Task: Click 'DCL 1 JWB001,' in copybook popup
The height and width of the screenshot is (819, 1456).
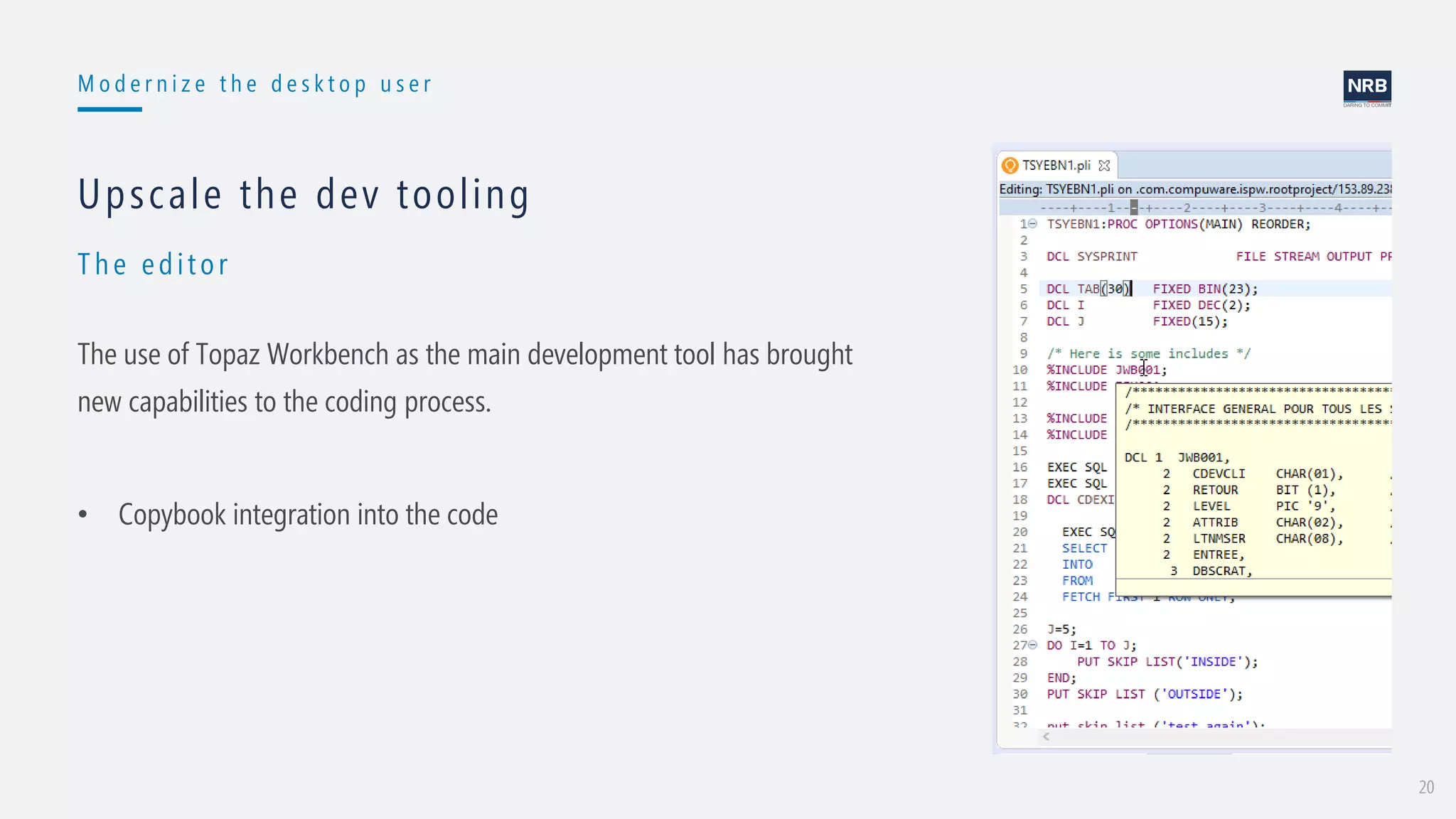Action: 1177,458
